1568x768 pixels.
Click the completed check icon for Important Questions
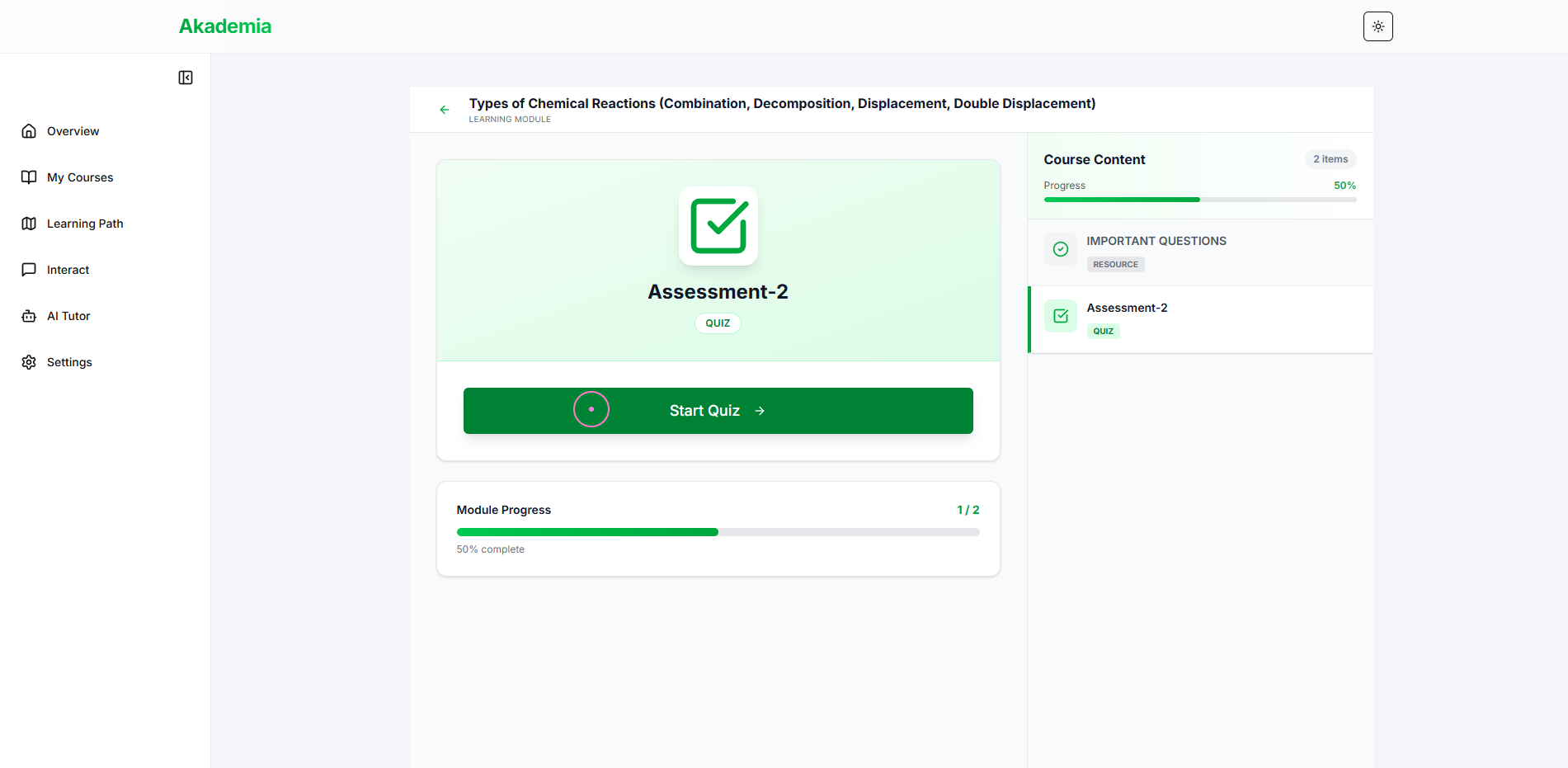click(1061, 249)
